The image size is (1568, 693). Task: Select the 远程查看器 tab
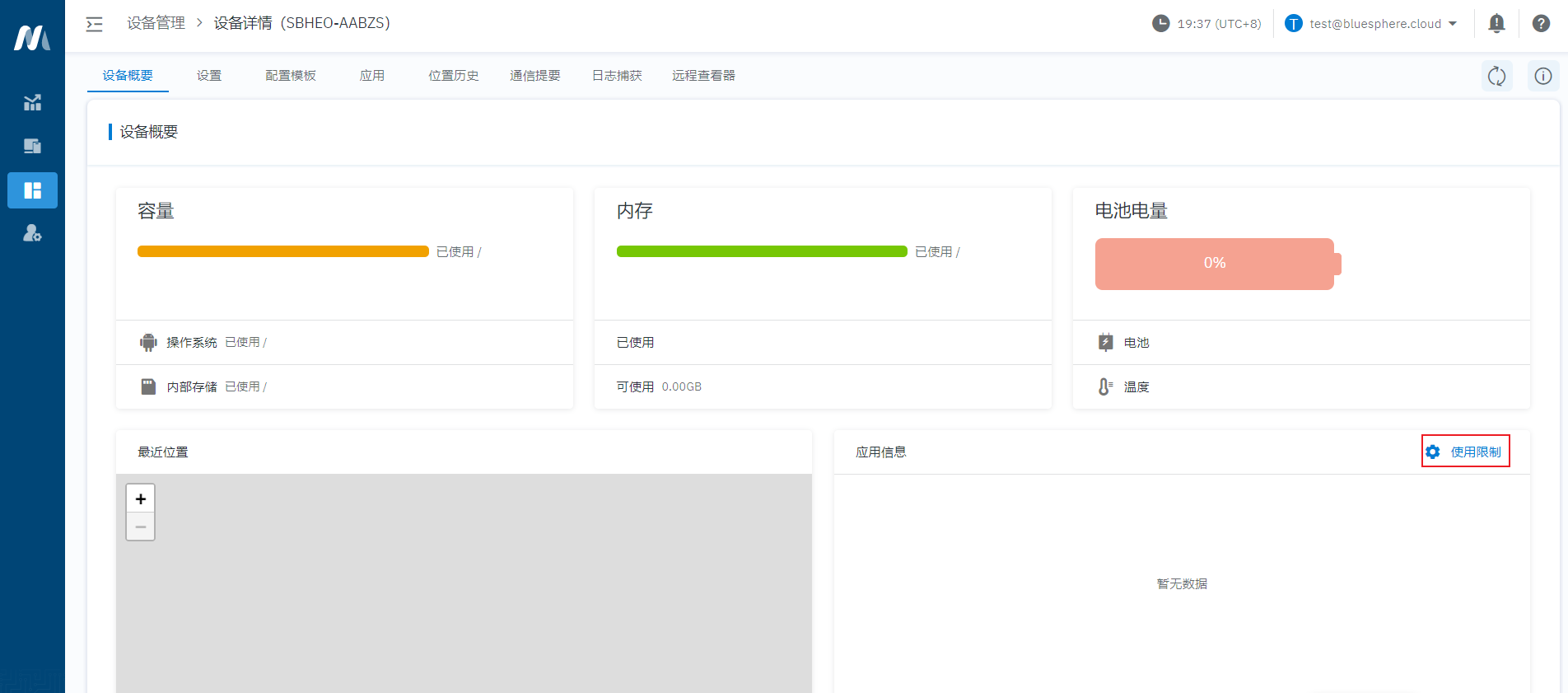tap(703, 76)
